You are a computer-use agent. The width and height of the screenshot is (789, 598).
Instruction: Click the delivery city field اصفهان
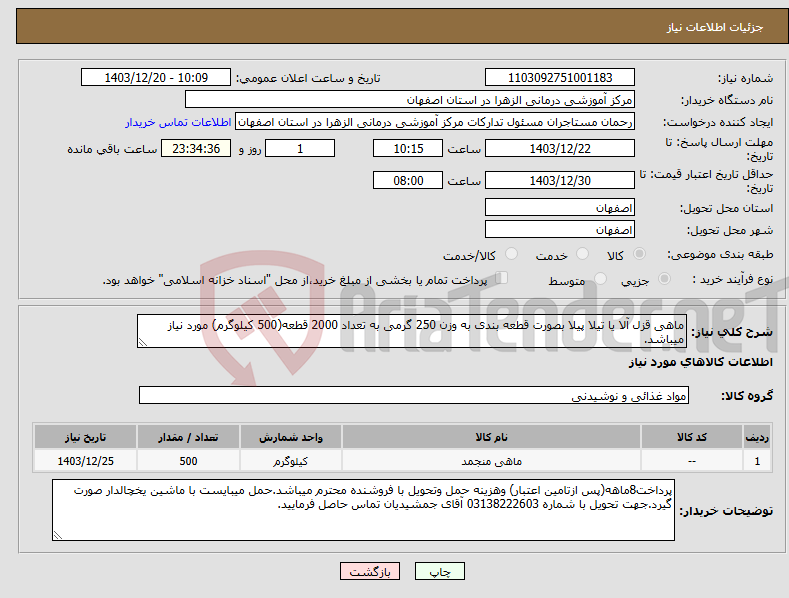pyautogui.click(x=560, y=230)
